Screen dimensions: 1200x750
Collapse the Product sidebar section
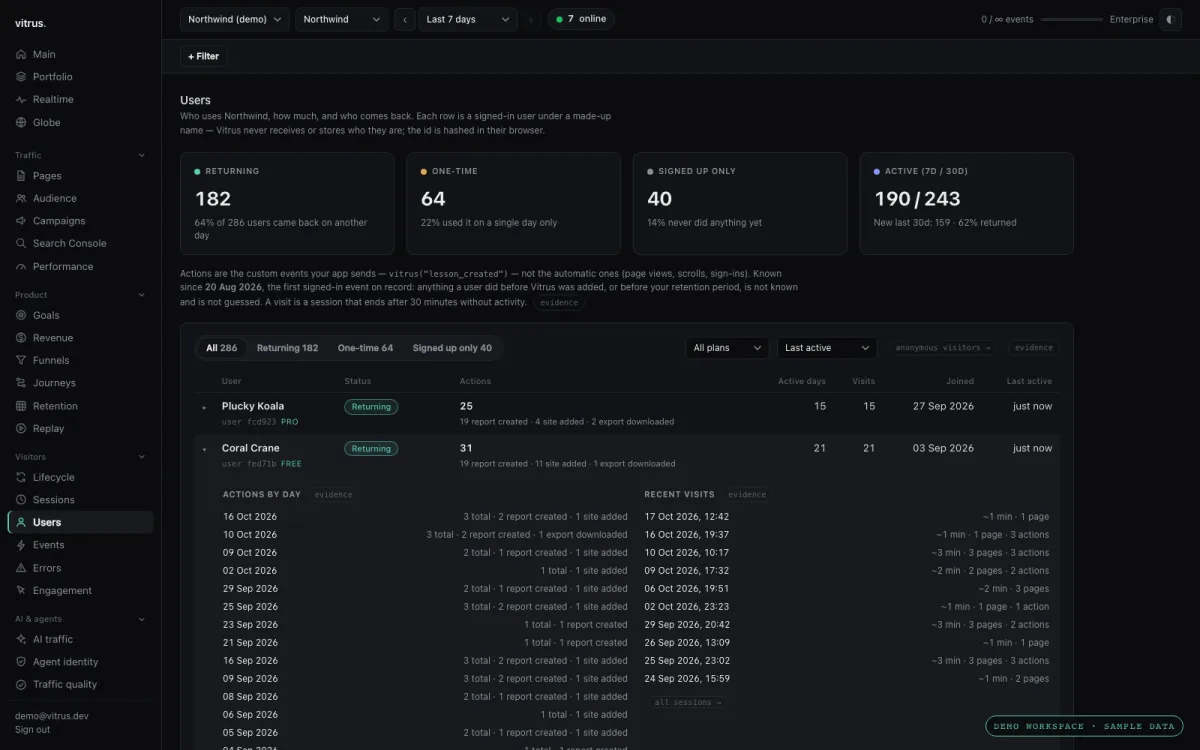coord(141,295)
